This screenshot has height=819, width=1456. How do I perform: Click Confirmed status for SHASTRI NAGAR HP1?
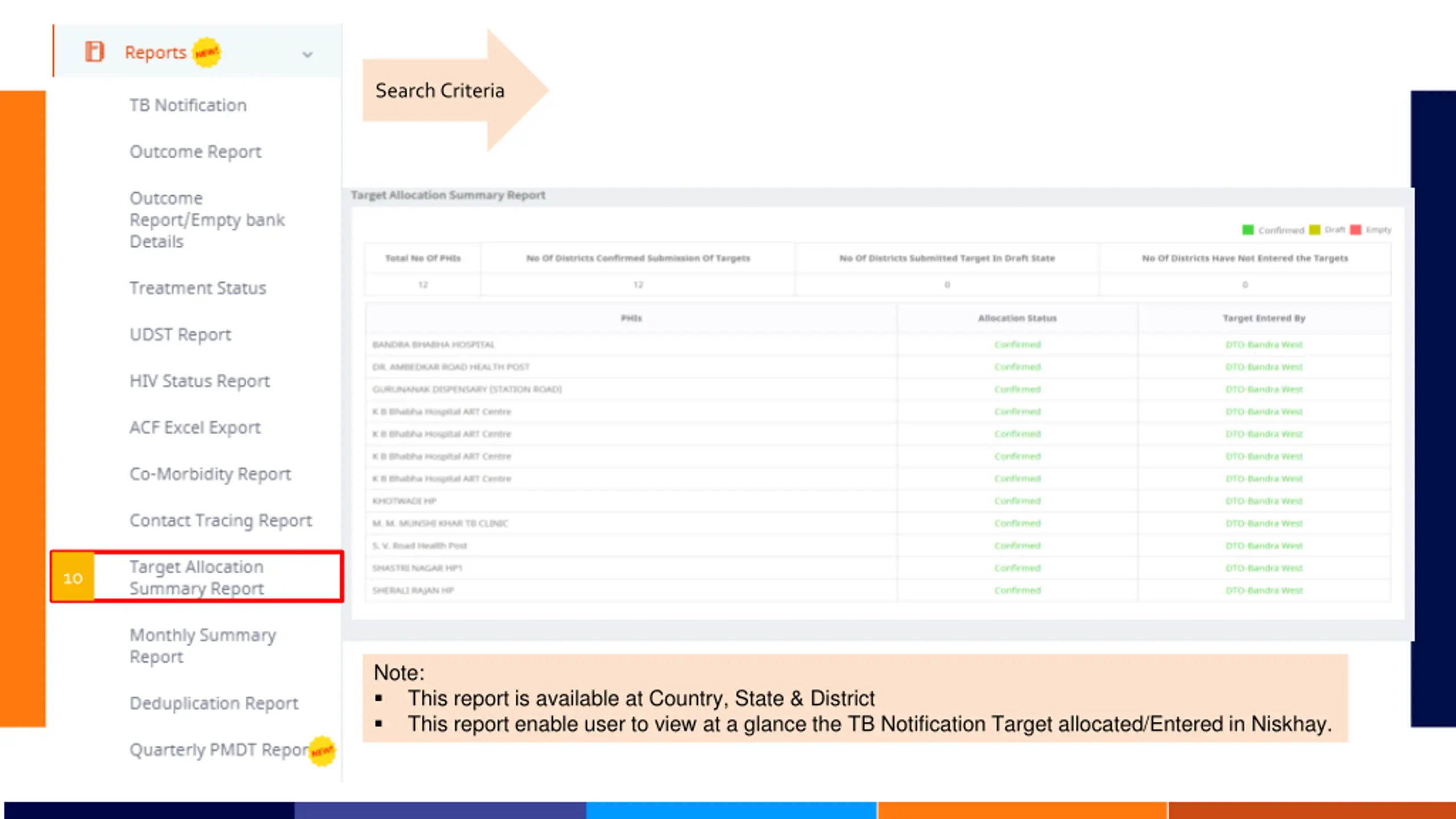tap(1017, 568)
